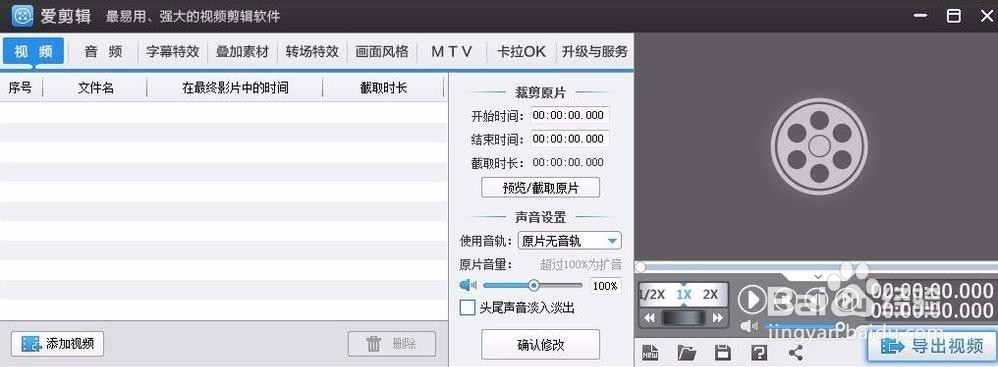Screen dimensions: 998x367
Task: Set playback speed to 2X
Action: tap(710, 295)
